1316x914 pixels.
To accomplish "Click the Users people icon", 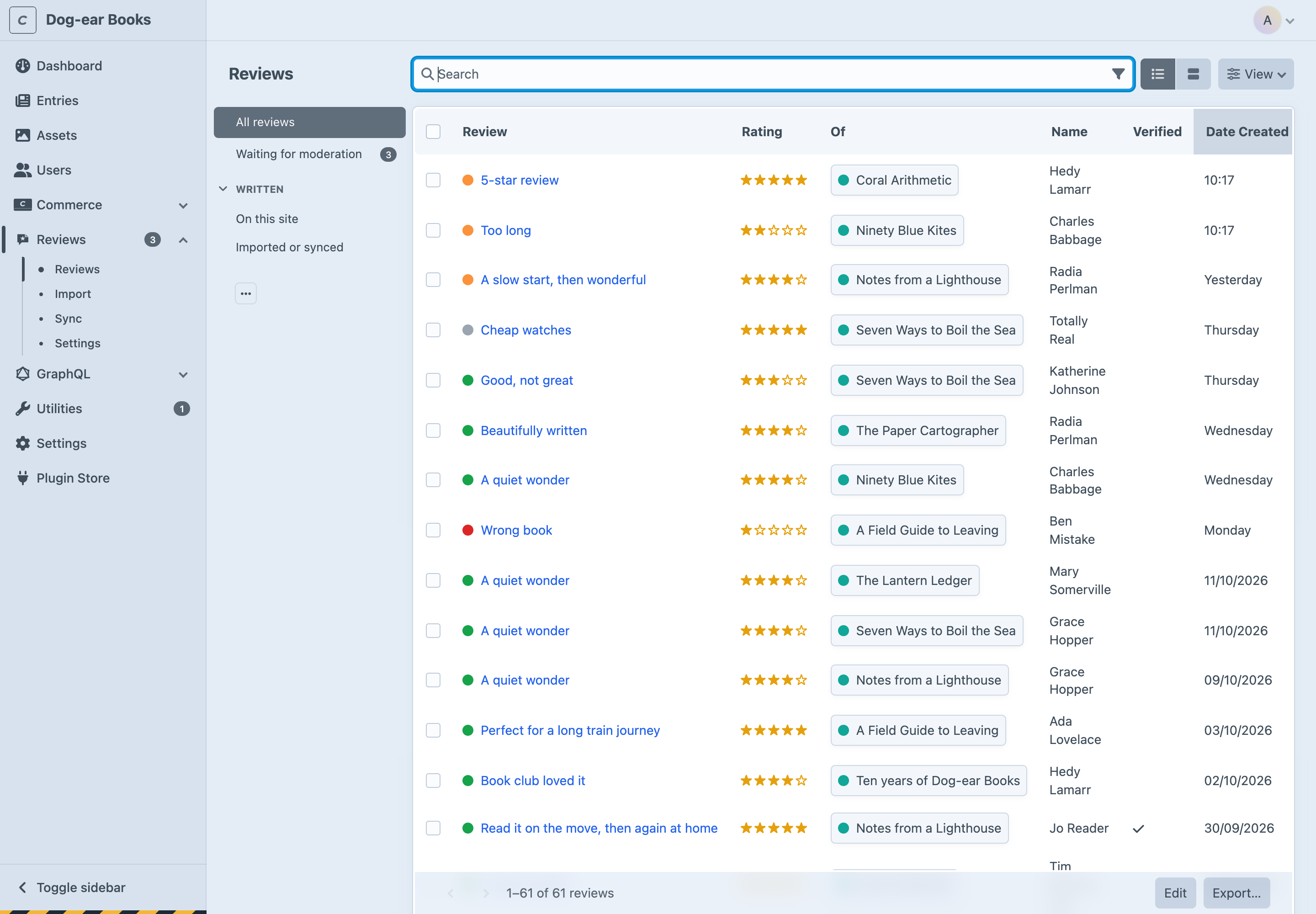I will (22, 170).
